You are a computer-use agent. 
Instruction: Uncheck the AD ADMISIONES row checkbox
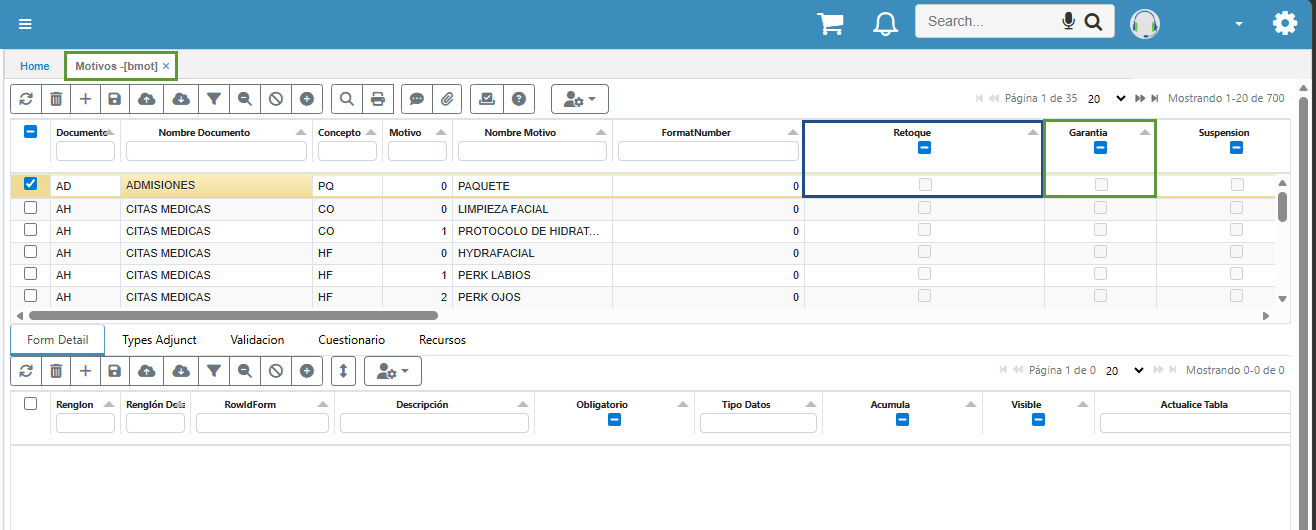(x=30, y=184)
